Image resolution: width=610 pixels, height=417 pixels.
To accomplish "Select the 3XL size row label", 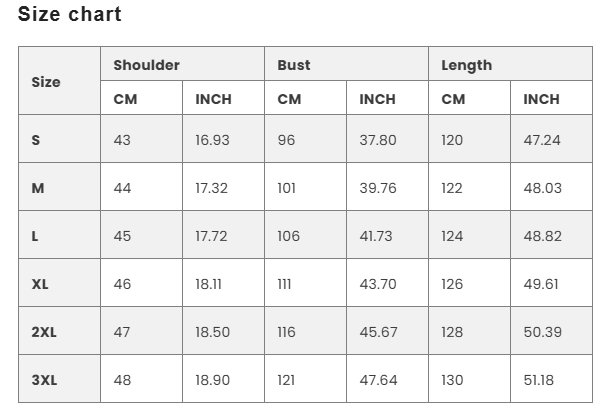I will tap(60, 379).
